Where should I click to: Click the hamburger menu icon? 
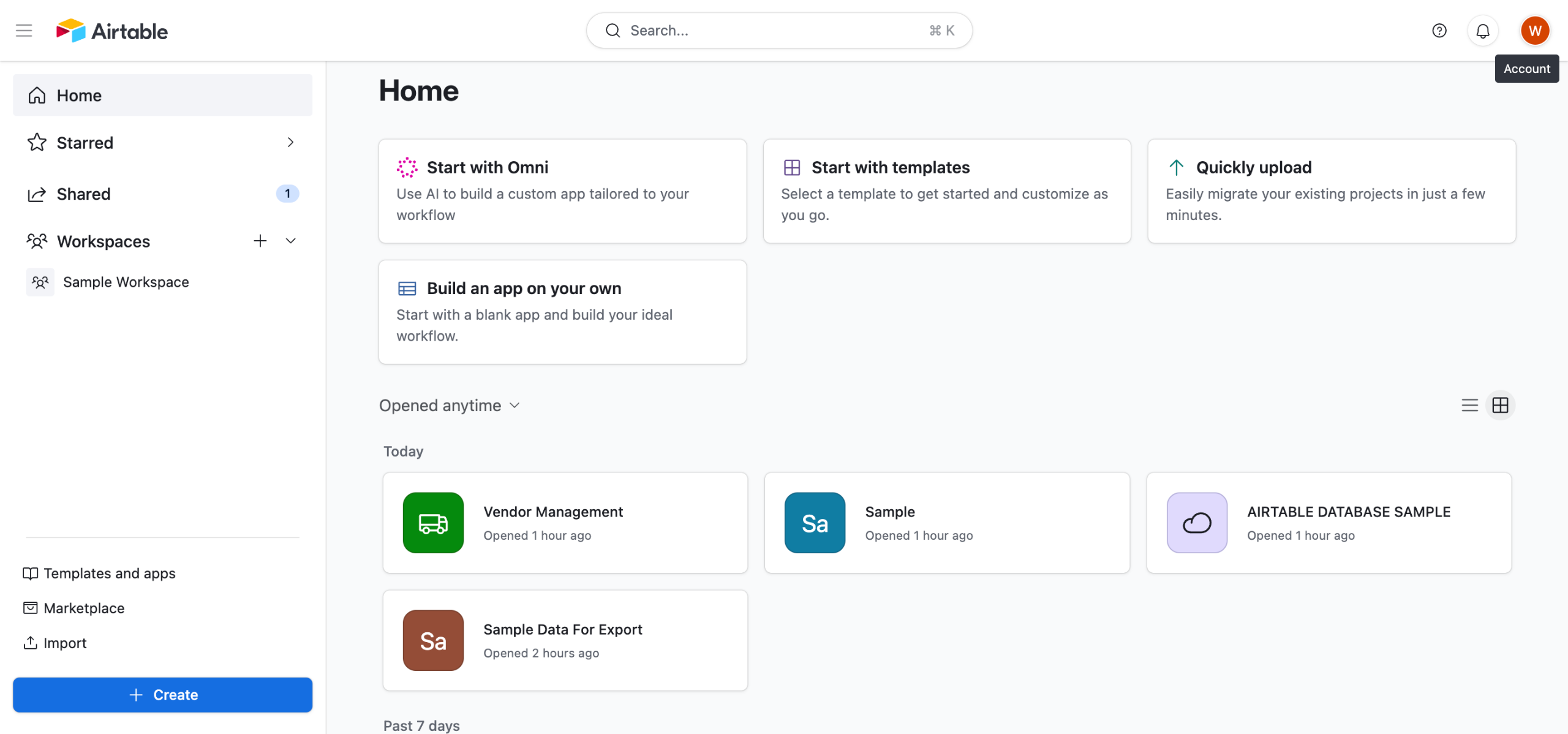coord(24,31)
